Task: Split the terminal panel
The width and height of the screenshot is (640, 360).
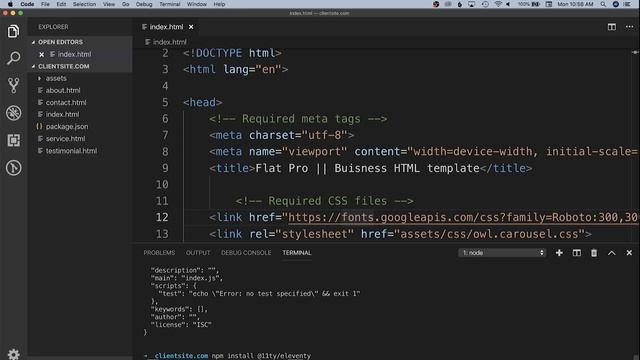Action: (x=576, y=253)
